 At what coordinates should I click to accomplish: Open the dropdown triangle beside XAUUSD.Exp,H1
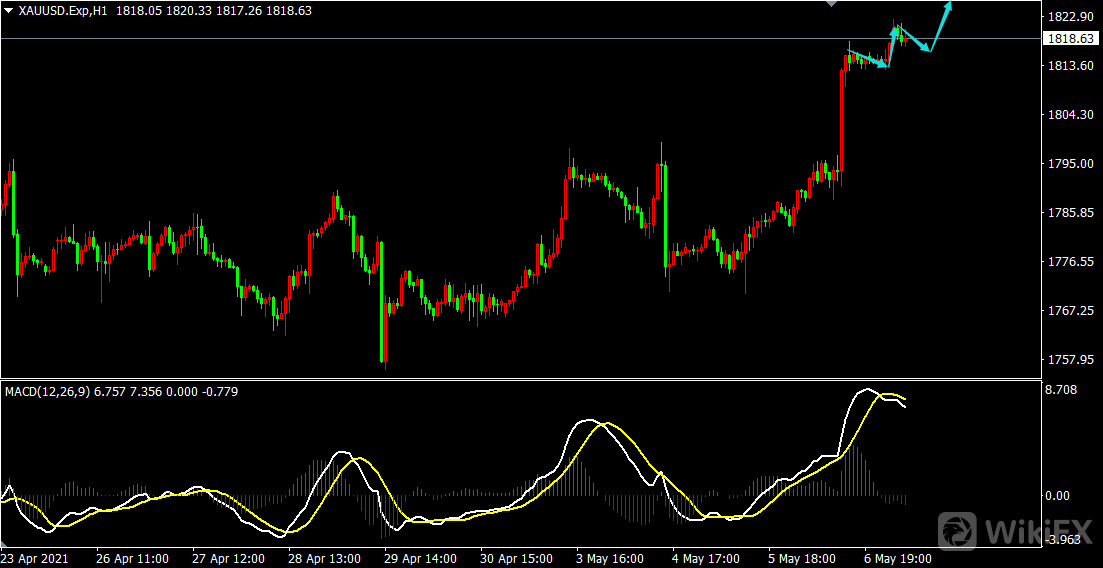click(9, 10)
